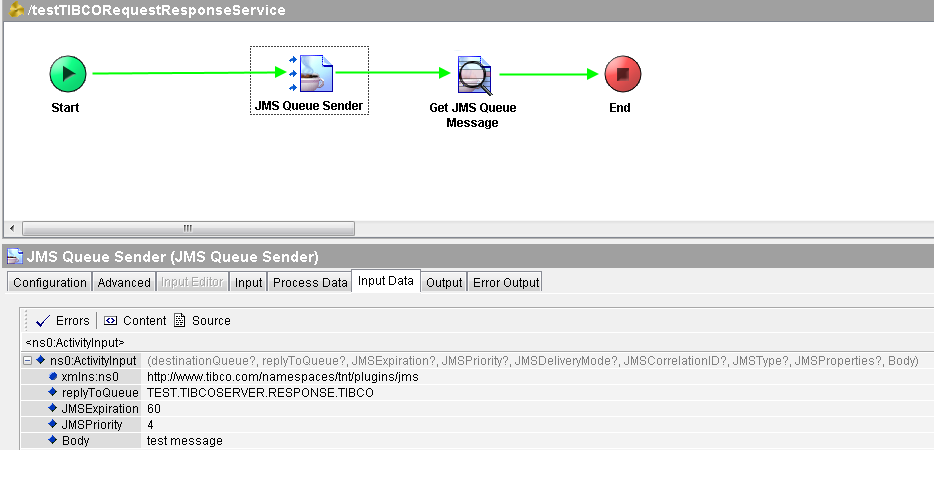The width and height of the screenshot is (934, 504).
Task: Open the Process Data tab
Action: click(x=310, y=283)
